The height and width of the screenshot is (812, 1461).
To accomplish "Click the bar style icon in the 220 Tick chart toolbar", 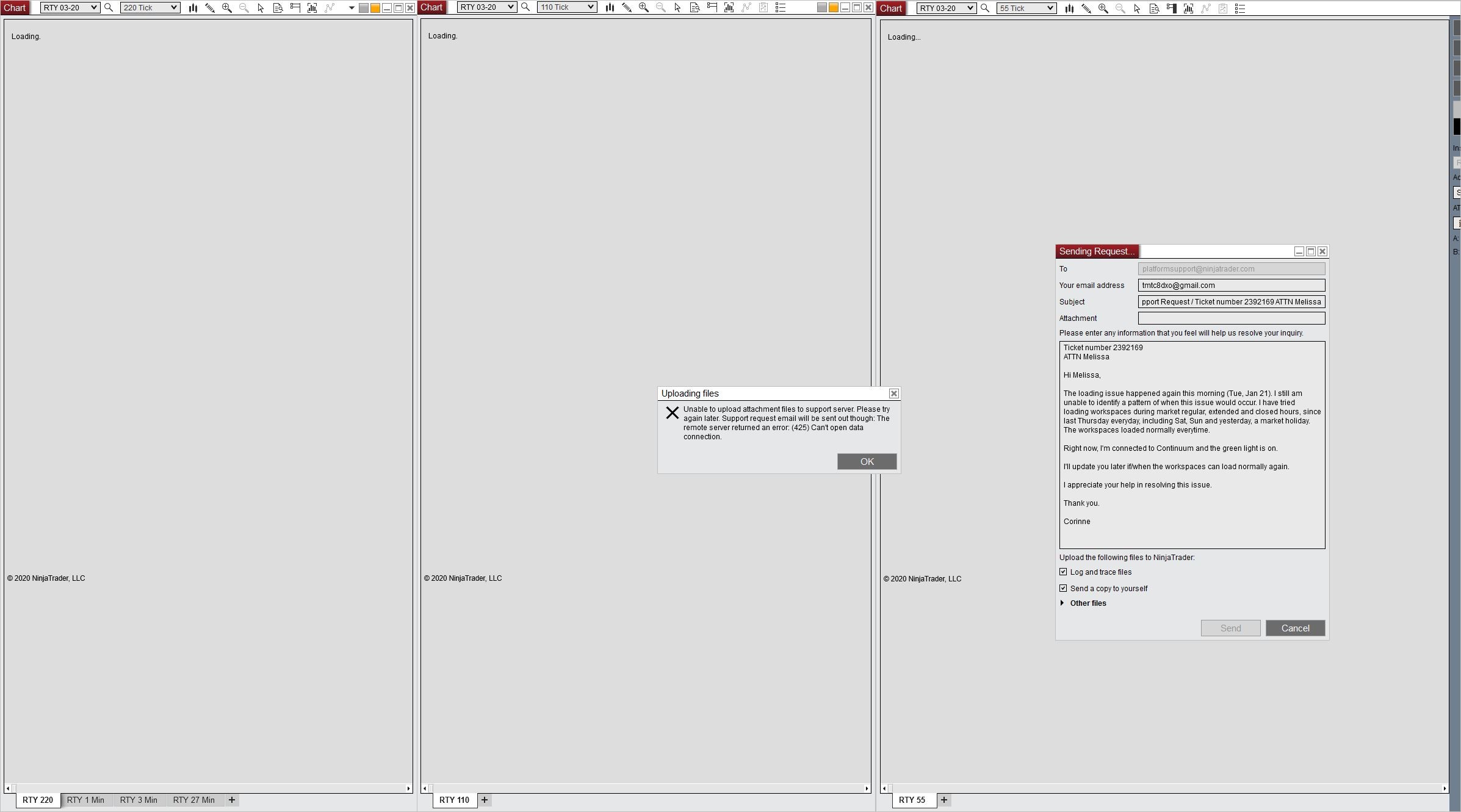I will coord(193,8).
